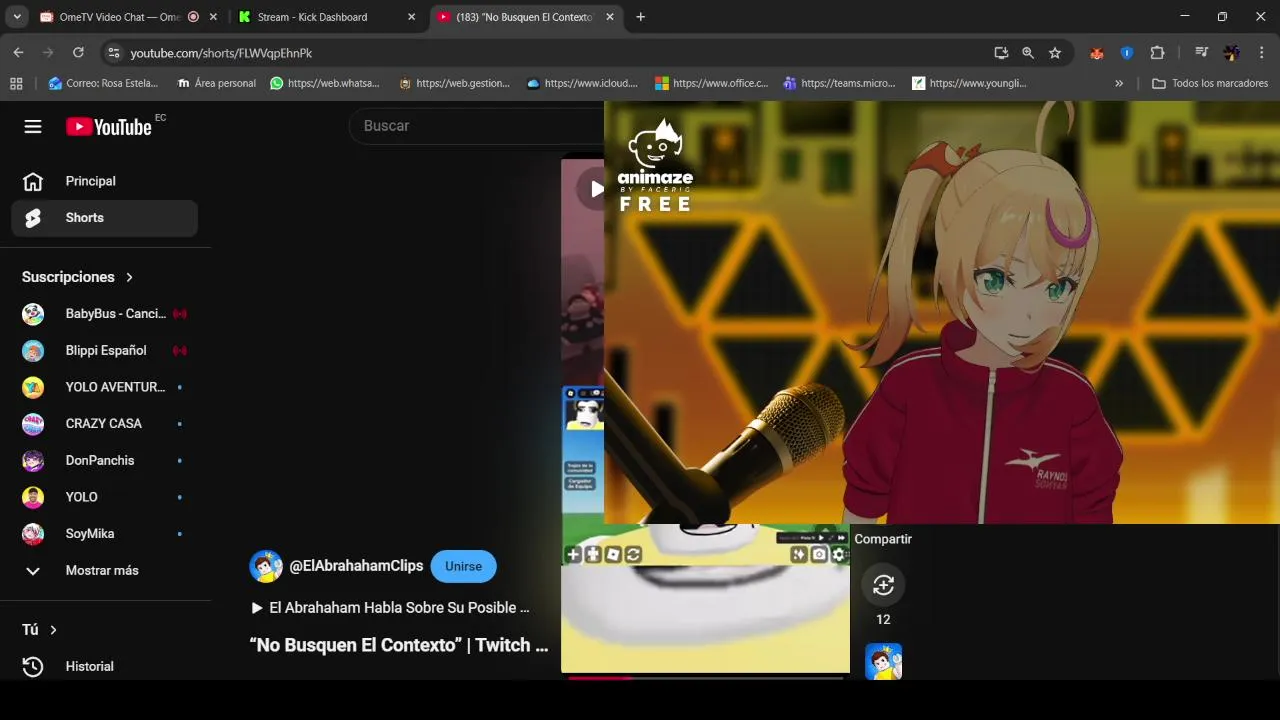Go to Principal in sidebar

[104, 181]
